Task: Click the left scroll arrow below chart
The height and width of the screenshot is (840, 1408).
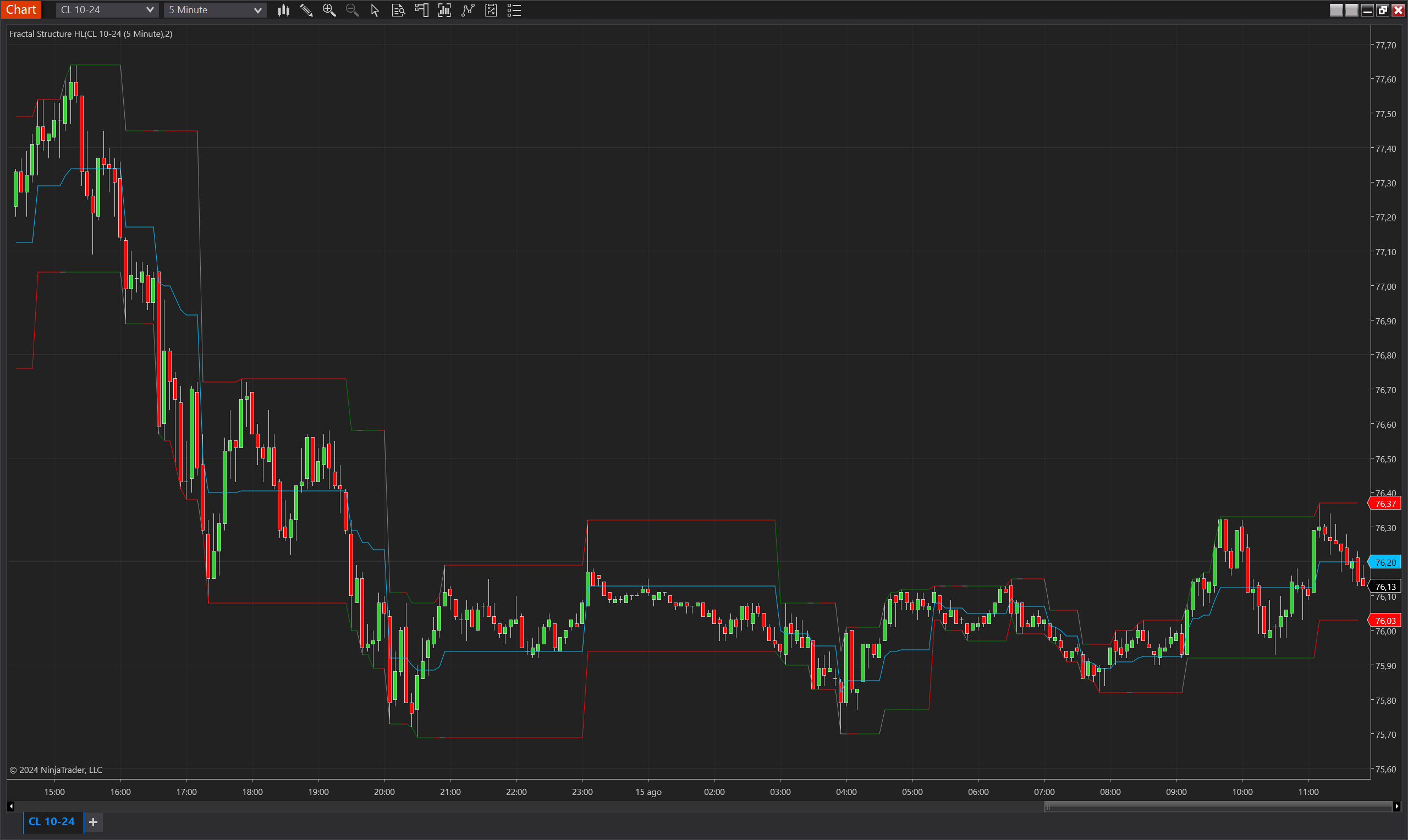Action: [11, 806]
